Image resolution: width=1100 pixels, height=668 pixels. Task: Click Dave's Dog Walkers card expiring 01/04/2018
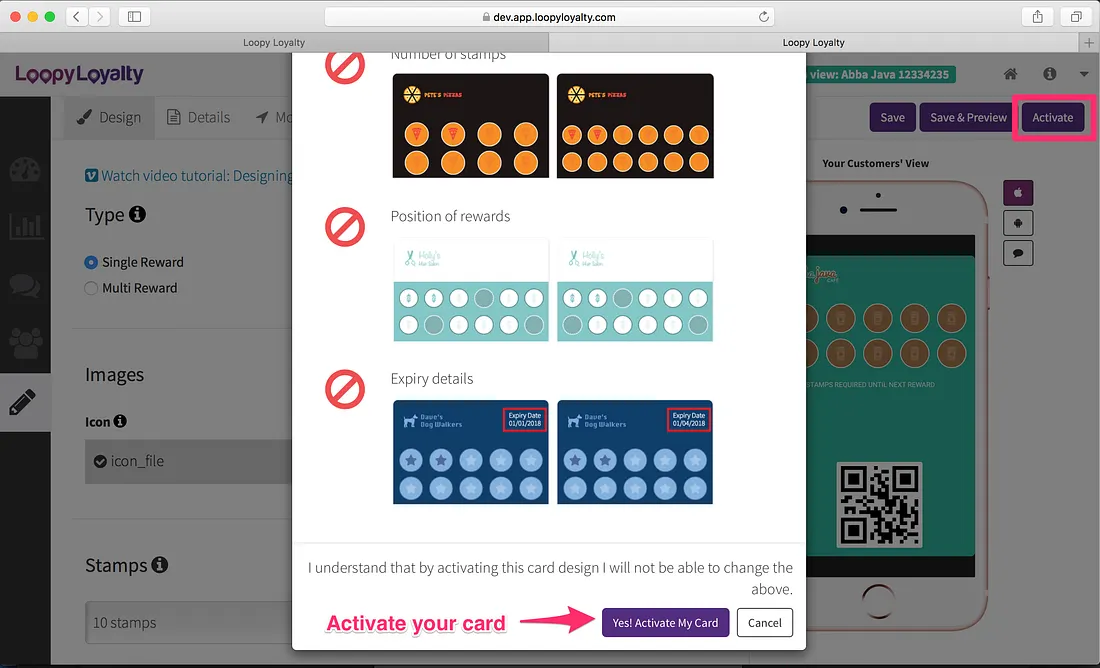(x=635, y=452)
